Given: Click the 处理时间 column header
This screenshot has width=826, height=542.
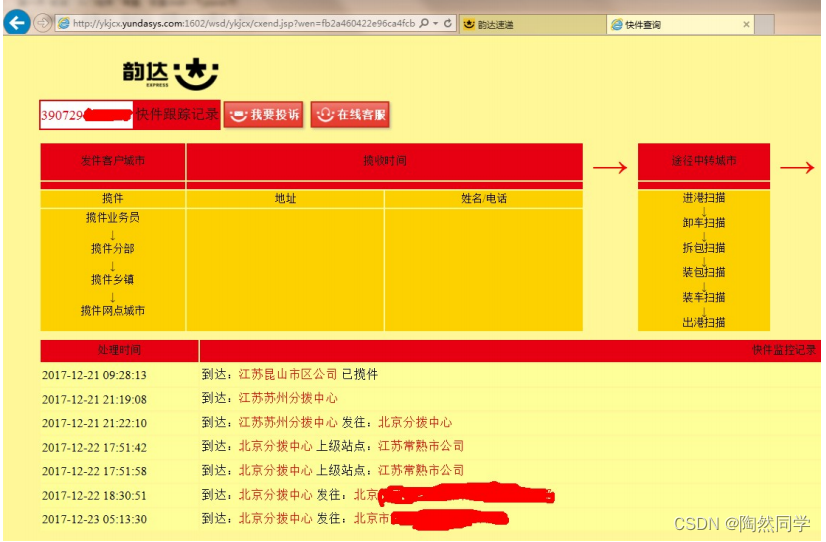Looking at the screenshot, I should tap(119, 350).
